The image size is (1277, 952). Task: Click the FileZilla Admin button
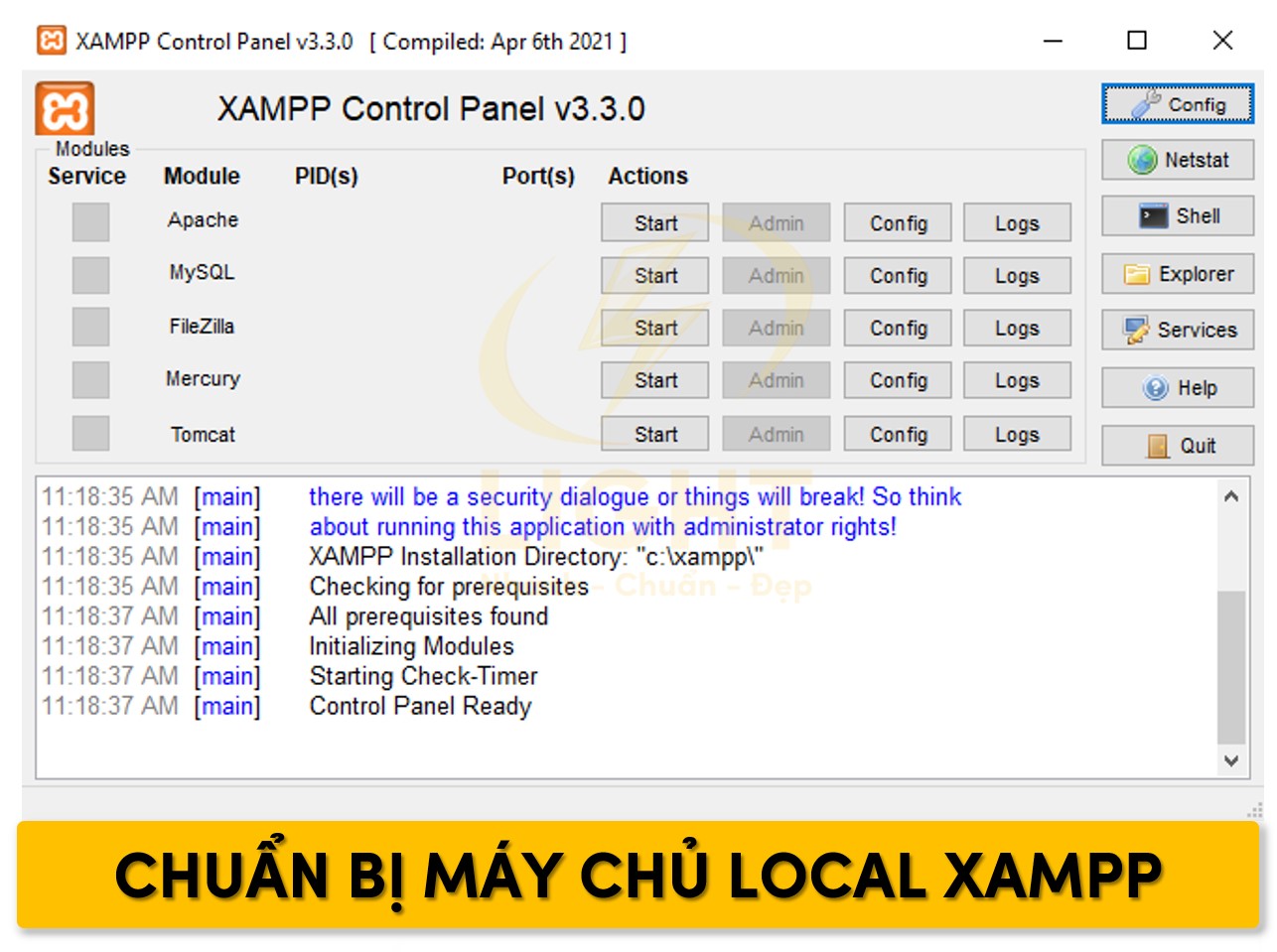pos(777,328)
